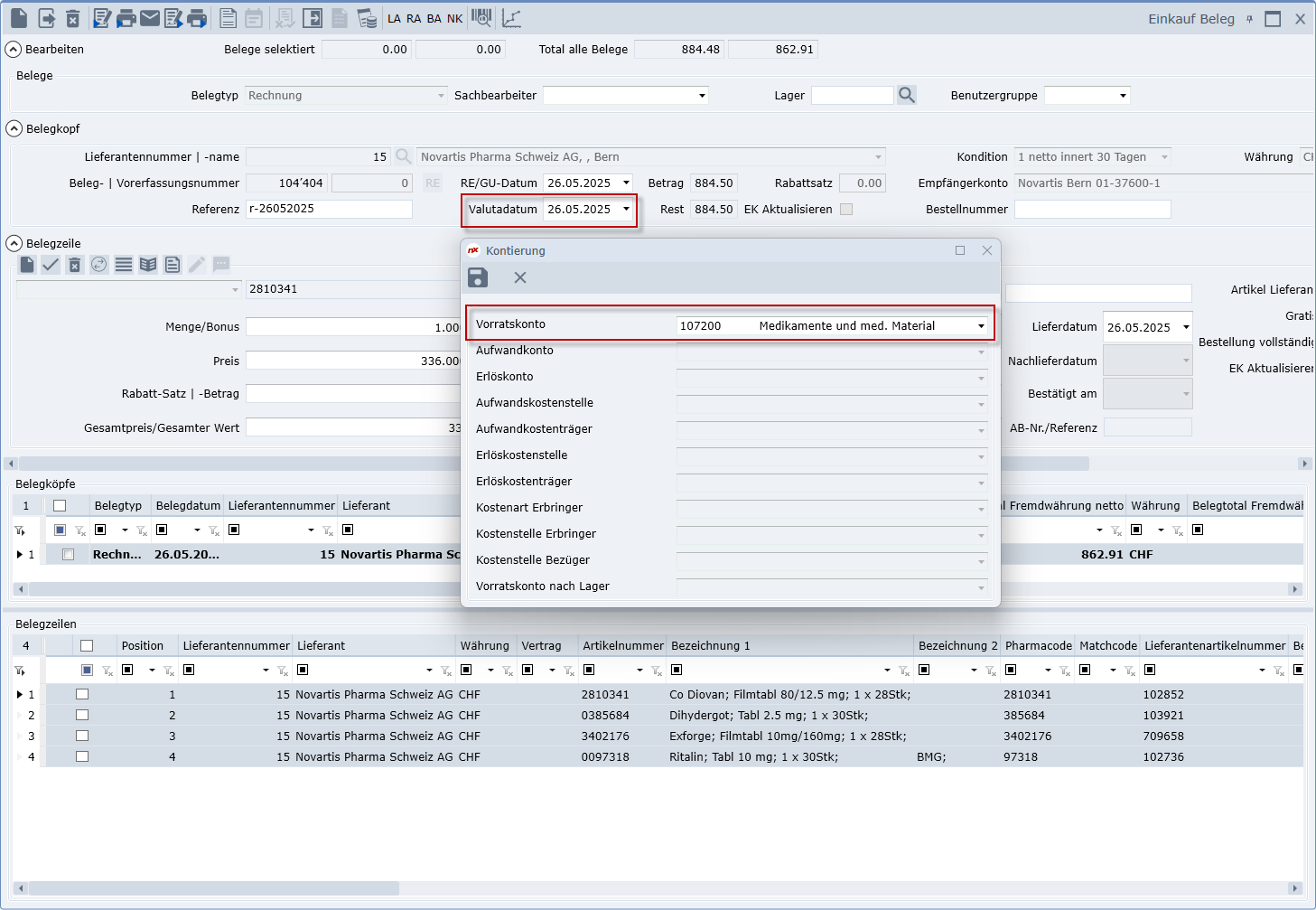Open the Vorratskonto dropdown arrow
This screenshot has width=1316, height=910.
point(981,326)
